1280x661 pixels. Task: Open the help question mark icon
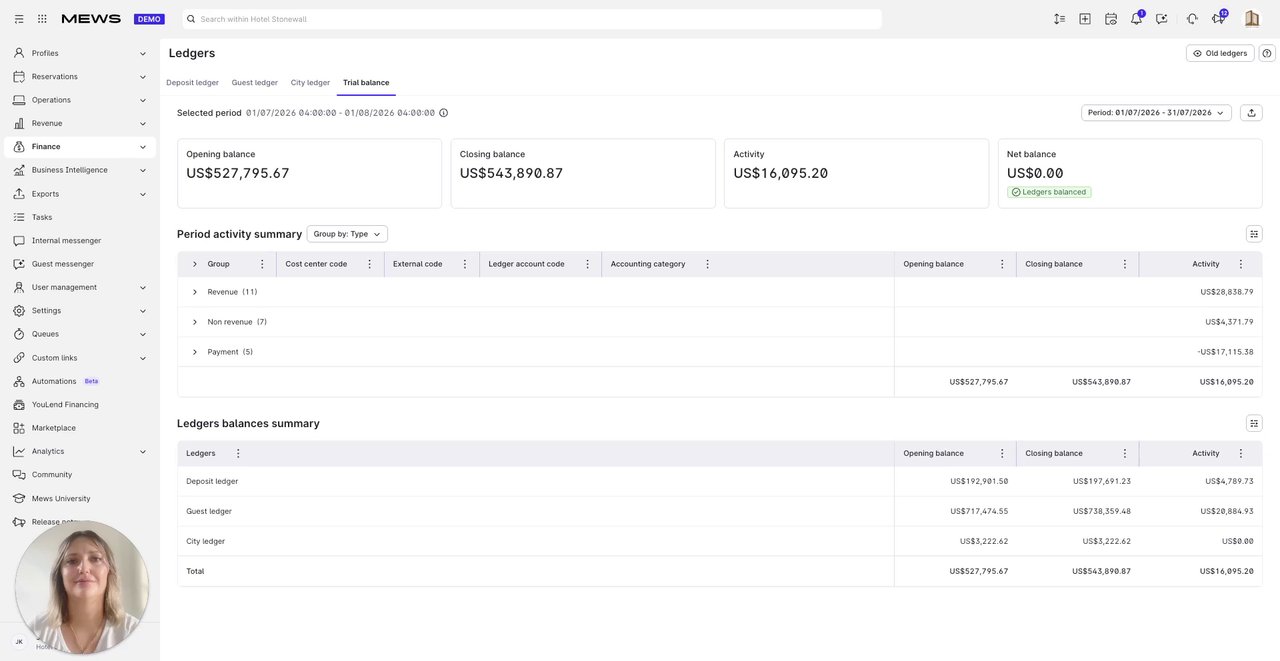pos(1267,53)
